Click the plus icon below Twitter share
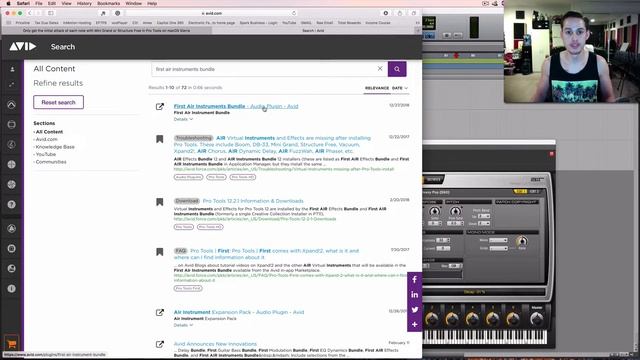Image resolution: width=640 pixels, height=360 pixels. pyautogui.click(x=414, y=324)
